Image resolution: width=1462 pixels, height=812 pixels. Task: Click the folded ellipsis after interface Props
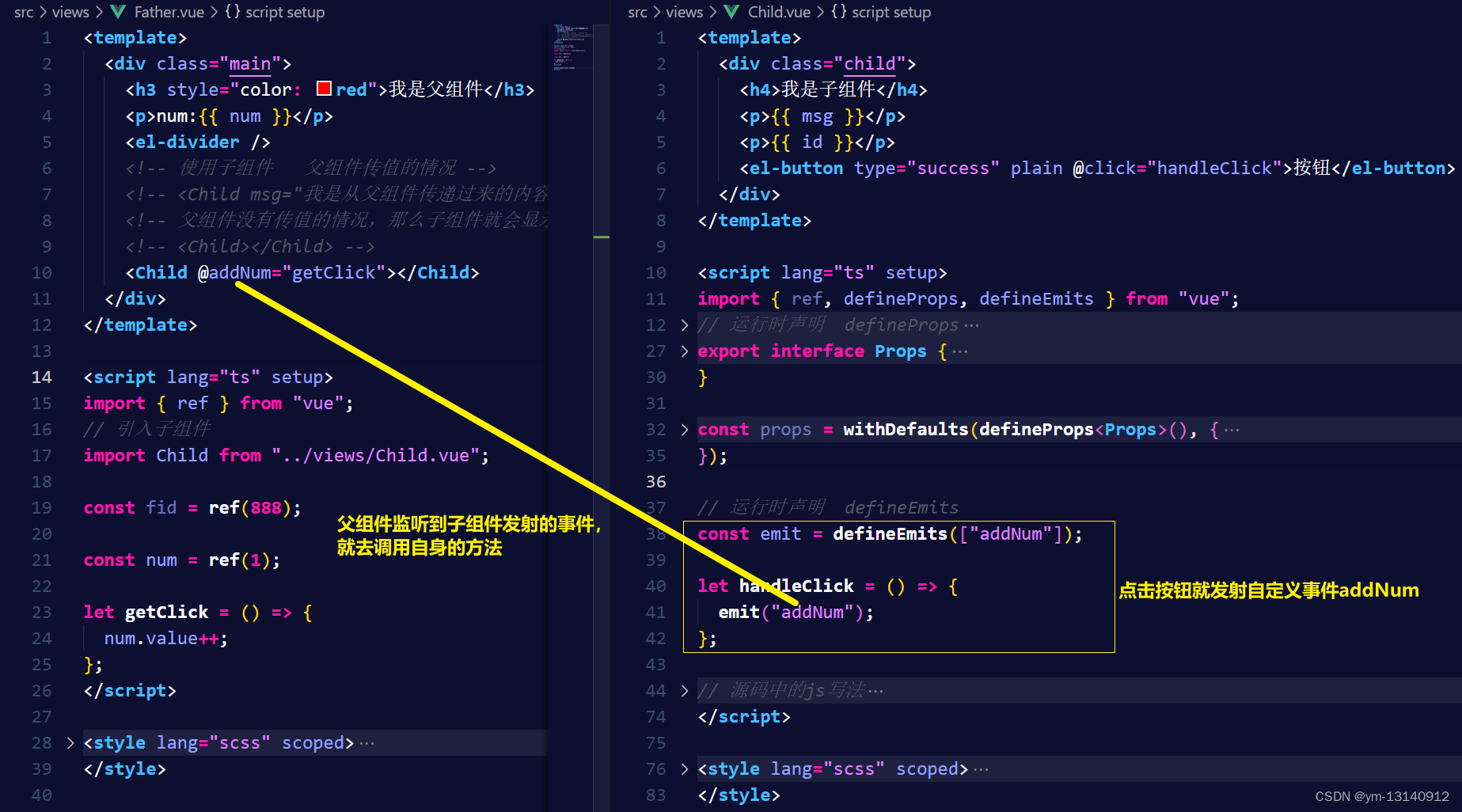click(x=959, y=351)
